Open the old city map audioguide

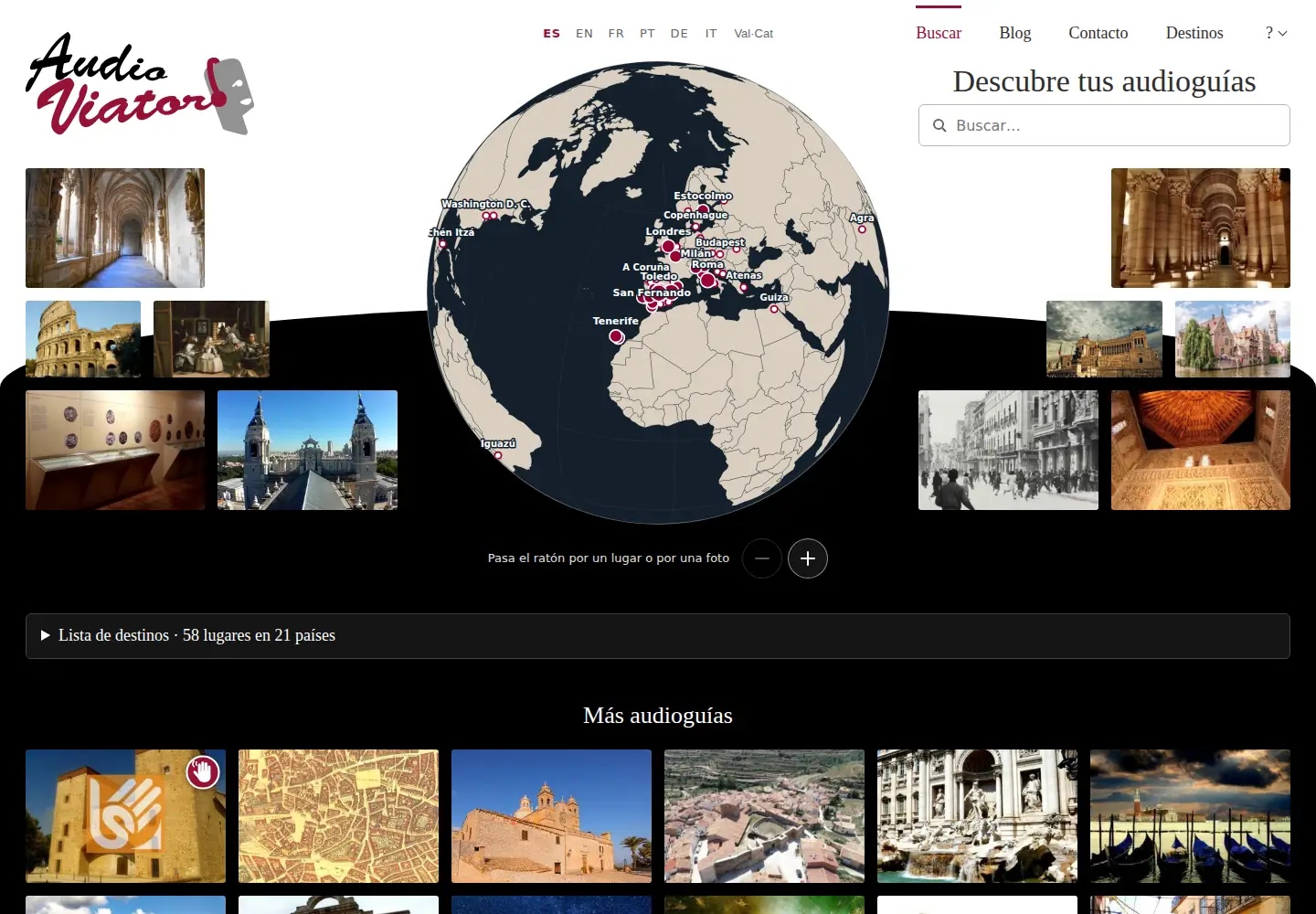(x=338, y=816)
